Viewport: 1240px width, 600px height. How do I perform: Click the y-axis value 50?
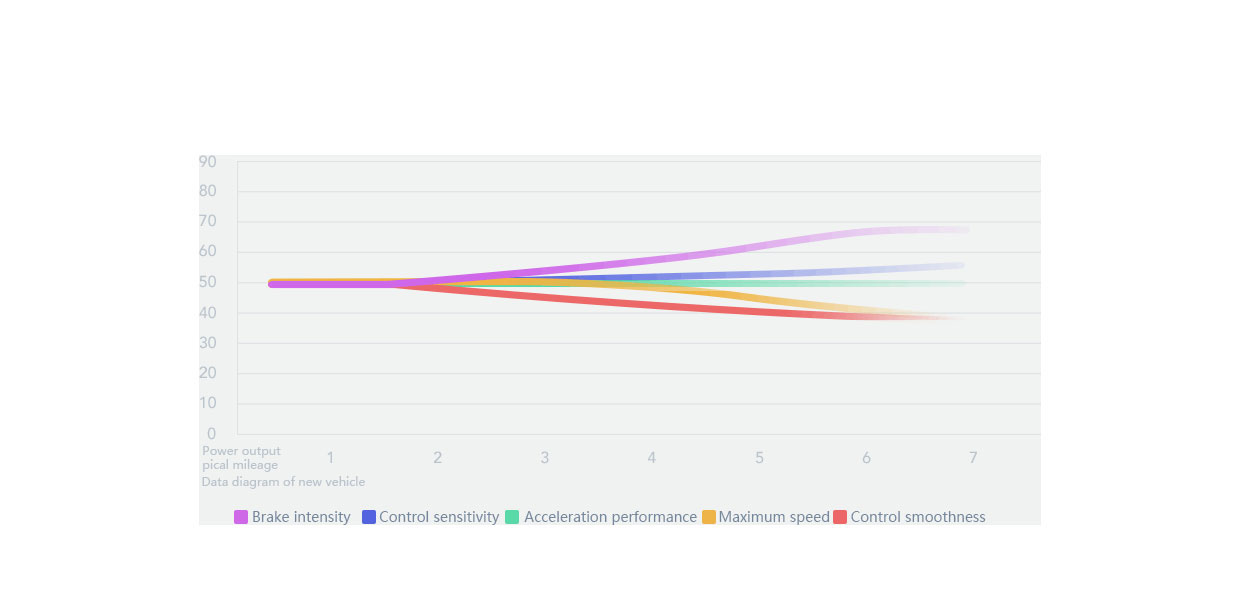point(207,283)
